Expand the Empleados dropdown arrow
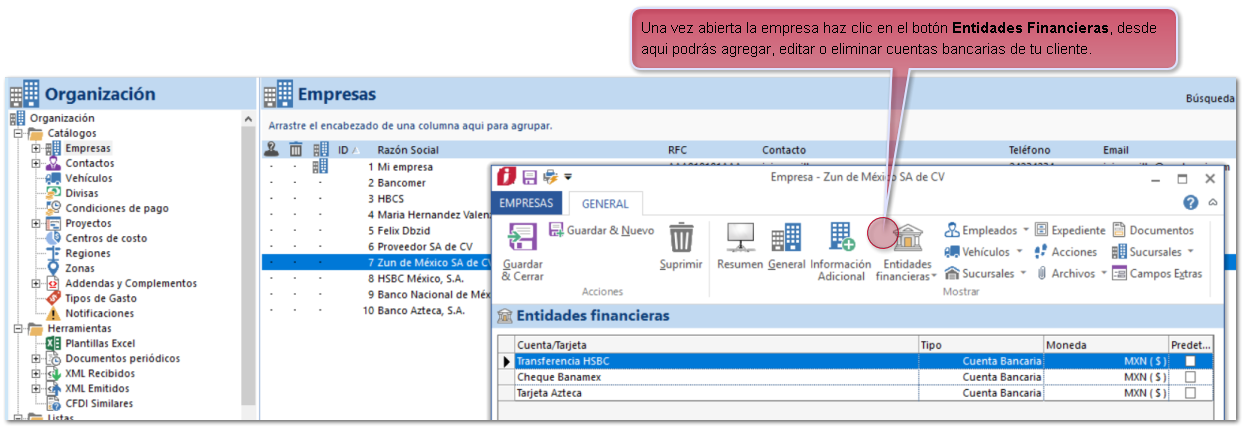 1024,231
